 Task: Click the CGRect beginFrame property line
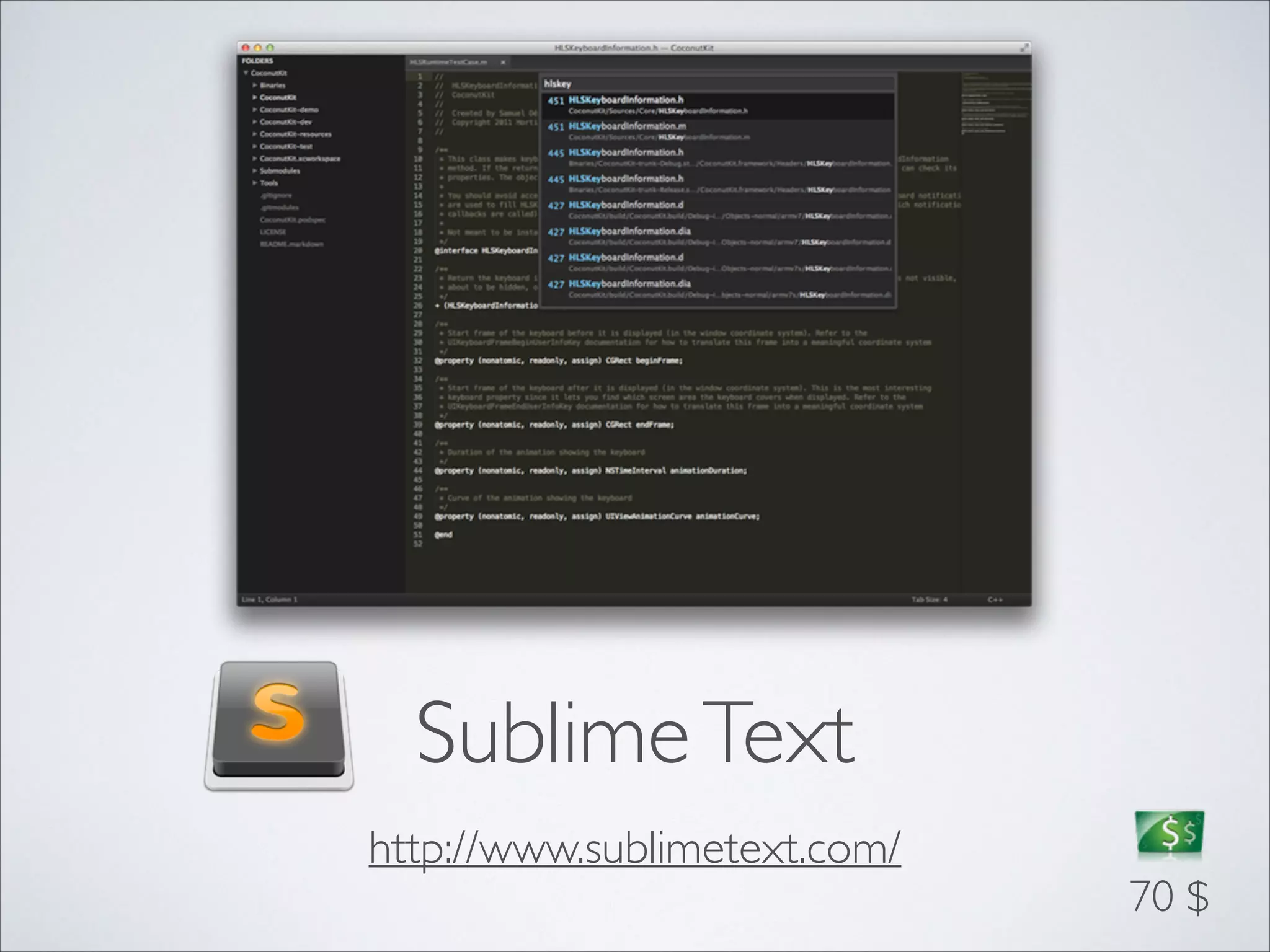(x=558, y=361)
